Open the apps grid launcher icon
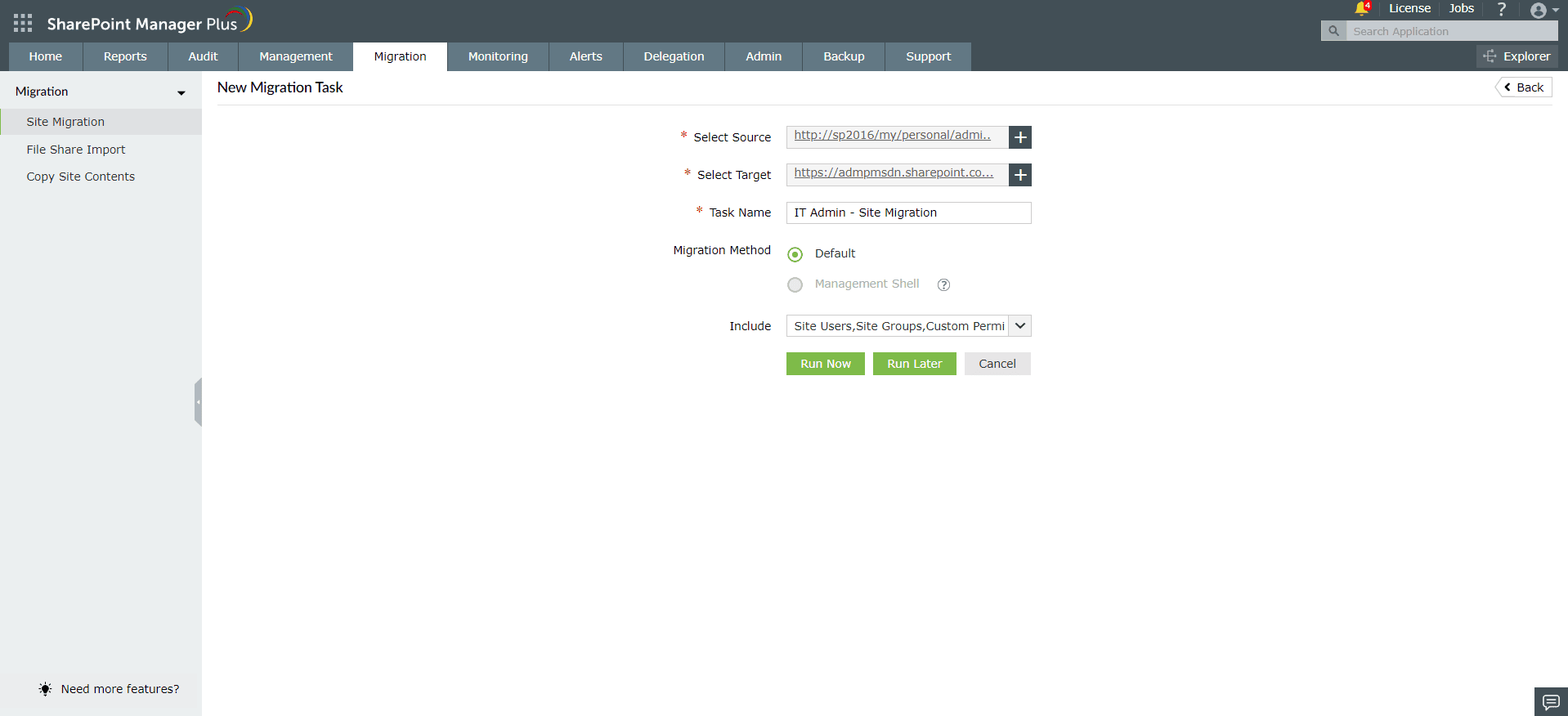 (23, 23)
